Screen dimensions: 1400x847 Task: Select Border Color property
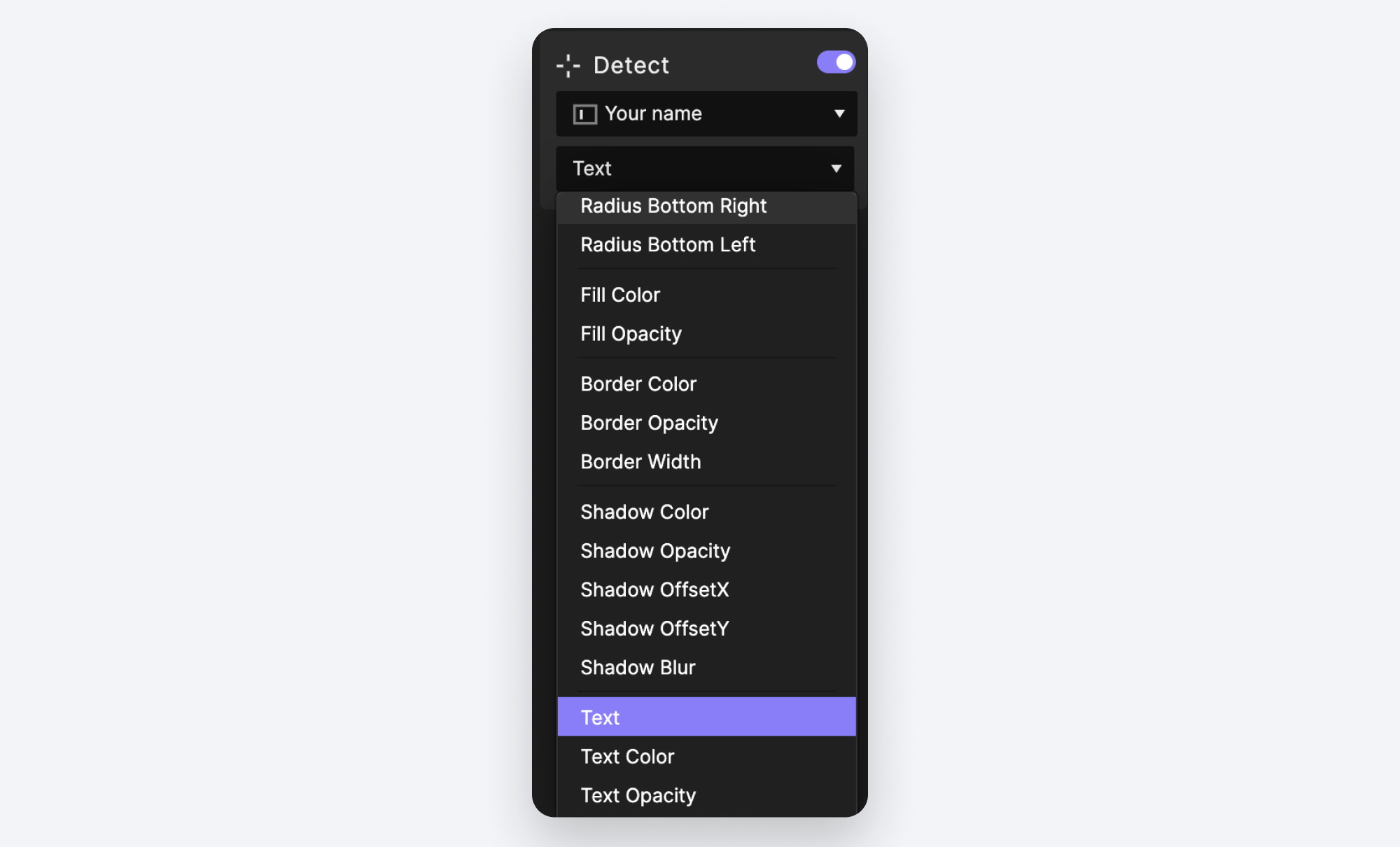[x=638, y=384]
